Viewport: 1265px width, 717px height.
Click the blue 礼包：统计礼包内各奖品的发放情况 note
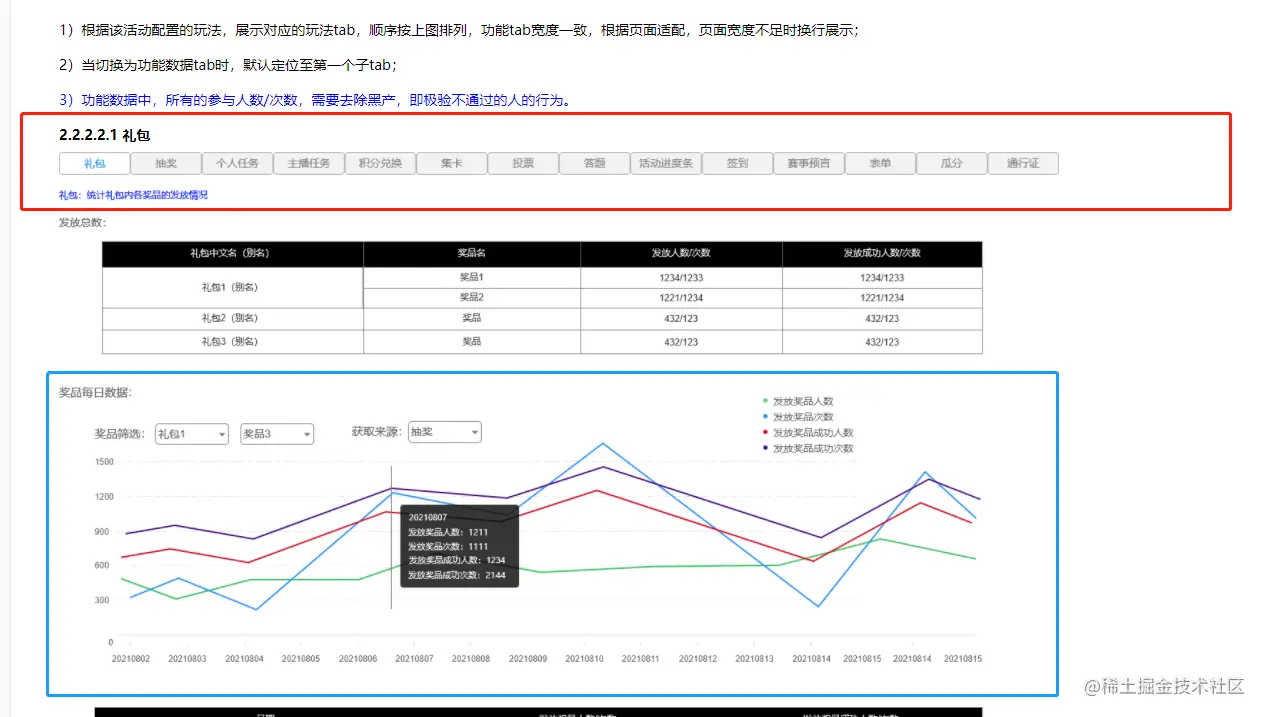pos(133,195)
